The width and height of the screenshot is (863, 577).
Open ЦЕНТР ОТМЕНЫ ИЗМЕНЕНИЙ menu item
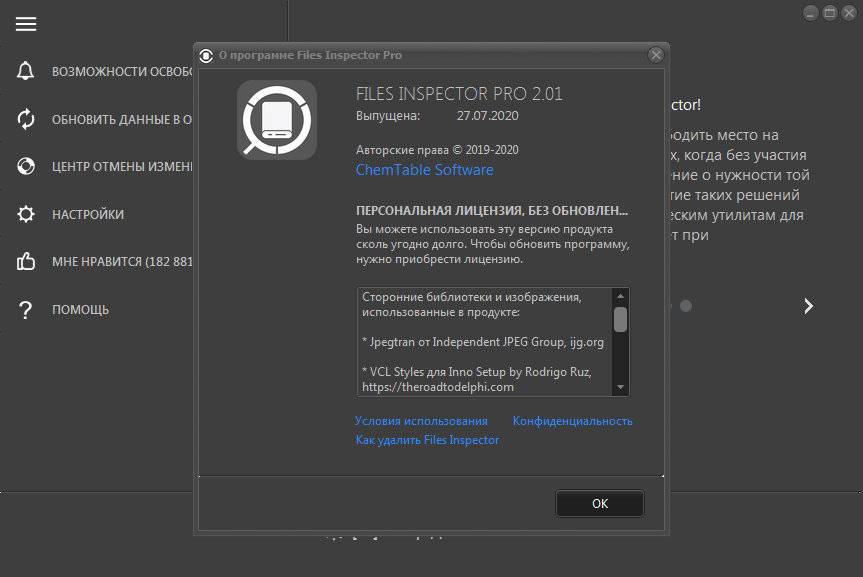(122, 166)
